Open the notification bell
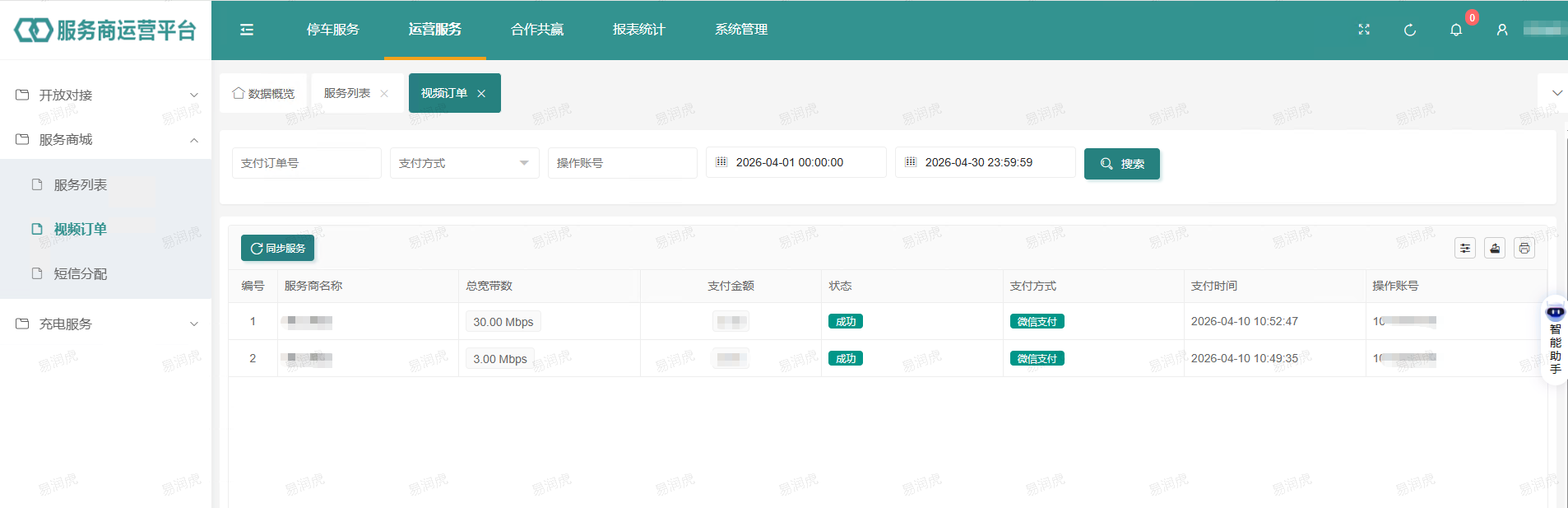The image size is (1568, 508). [x=1455, y=30]
